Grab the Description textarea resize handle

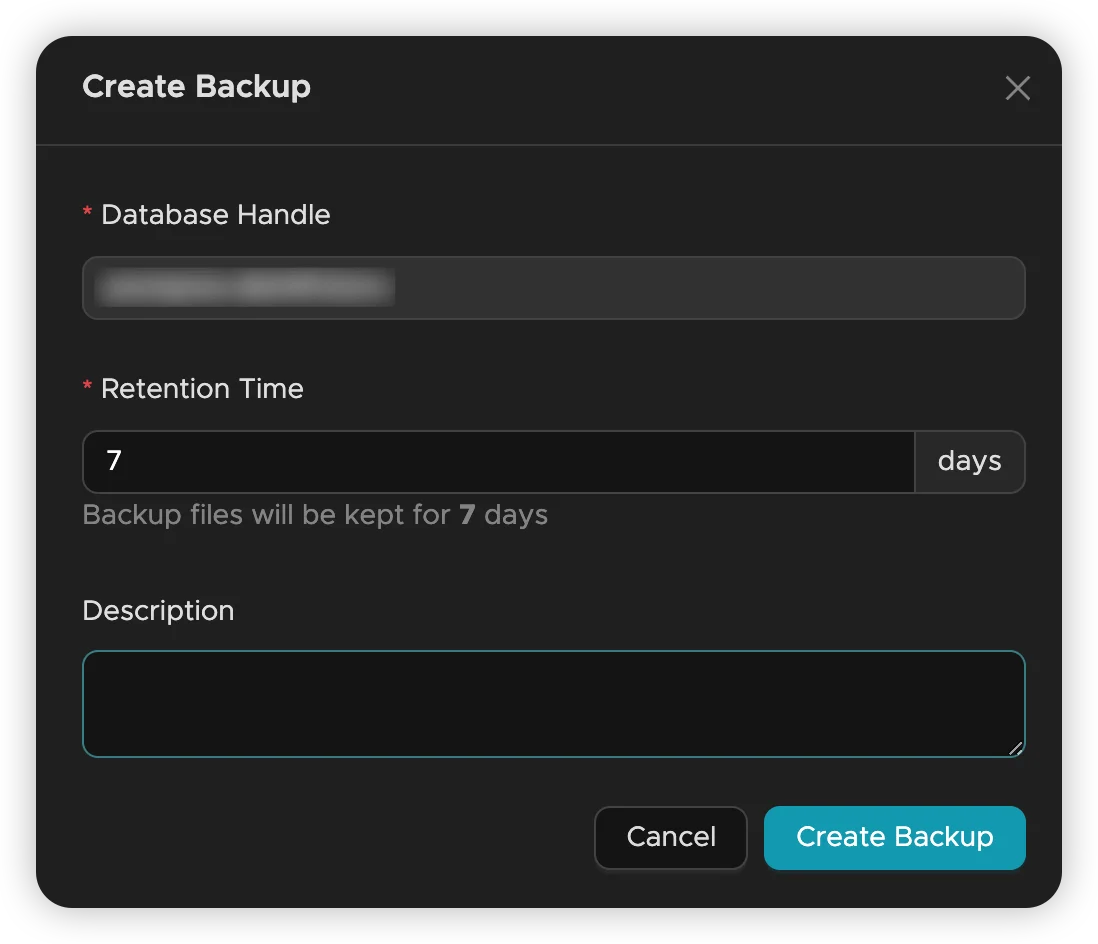pyautogui.click(x=1016, y=747)
